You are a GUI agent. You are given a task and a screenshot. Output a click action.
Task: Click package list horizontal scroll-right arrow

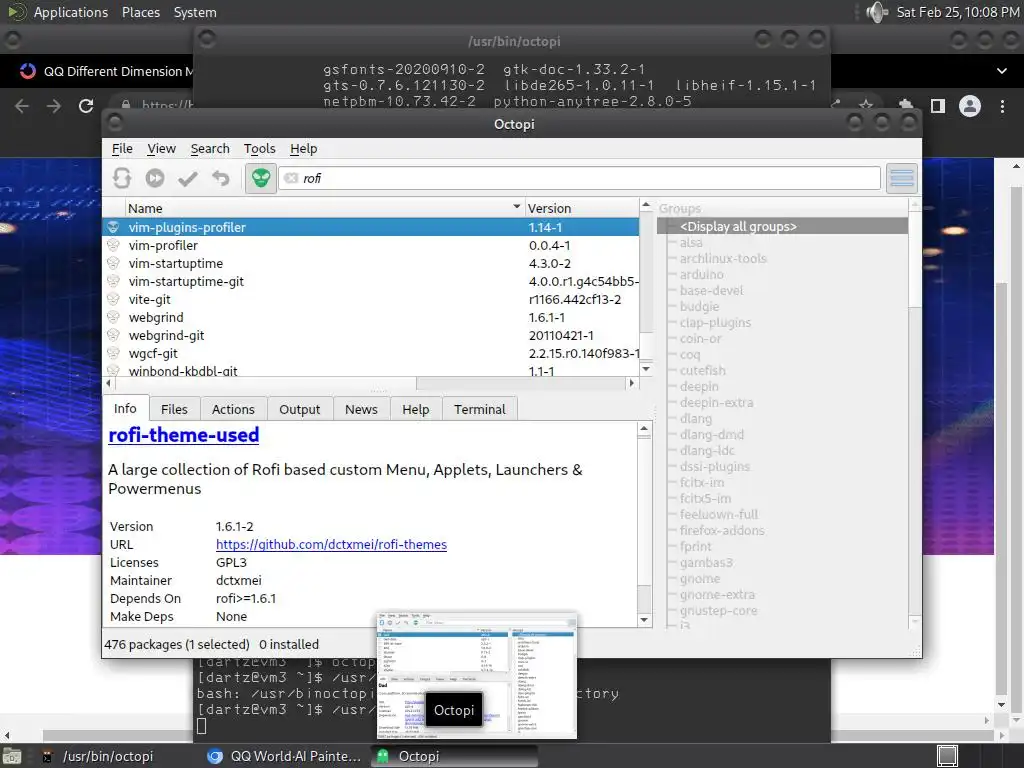(632, 383)
